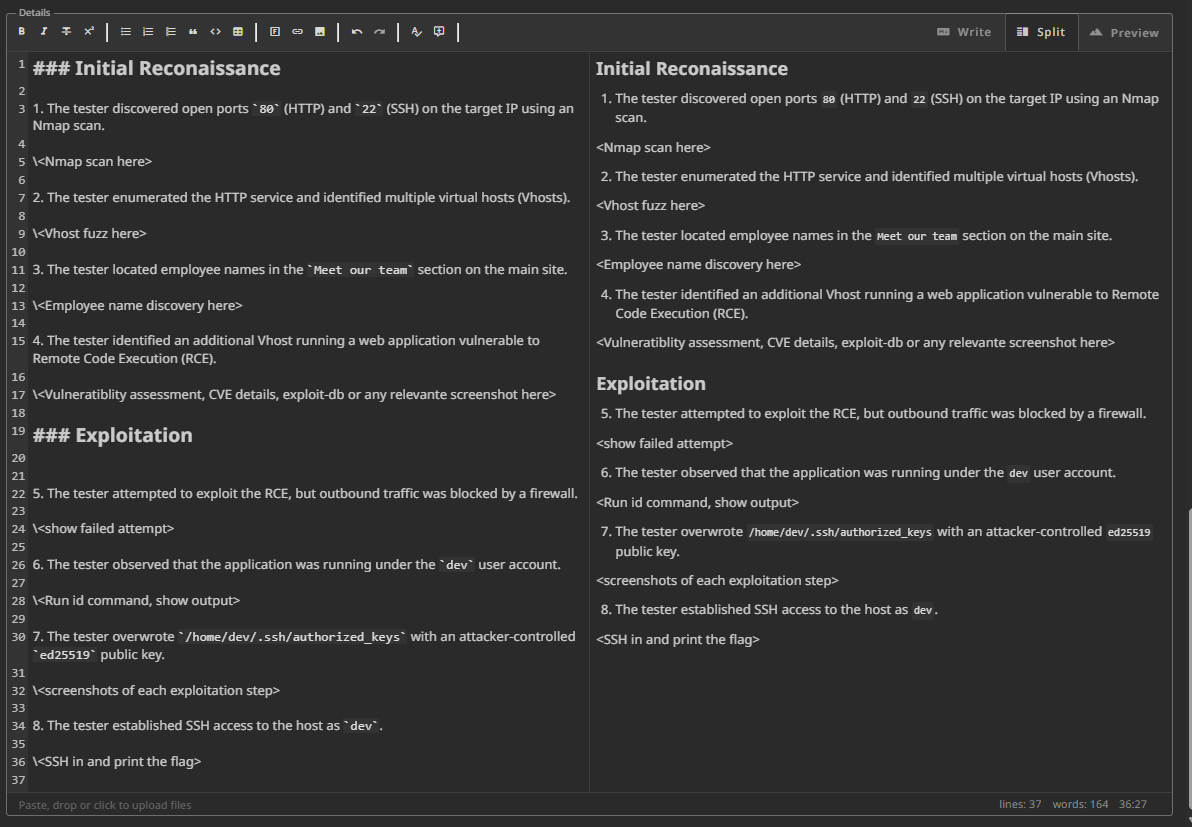Apply strikethrough formatting
The height and width of the screenshot is (827, 1192).
[x=66, y=32]
